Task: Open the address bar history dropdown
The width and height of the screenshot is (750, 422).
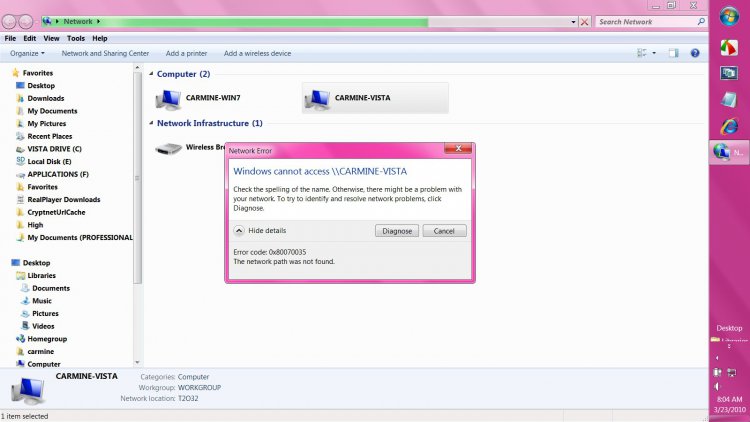Action: coord(573,22)
